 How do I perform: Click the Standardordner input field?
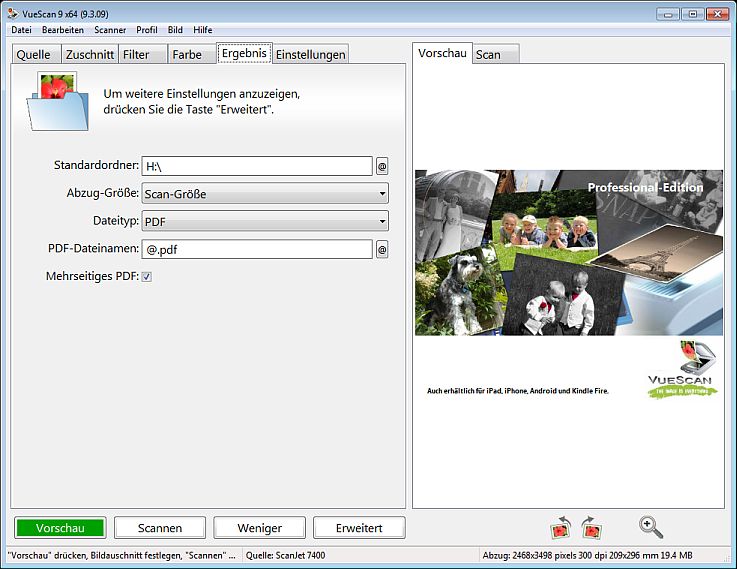257,166
